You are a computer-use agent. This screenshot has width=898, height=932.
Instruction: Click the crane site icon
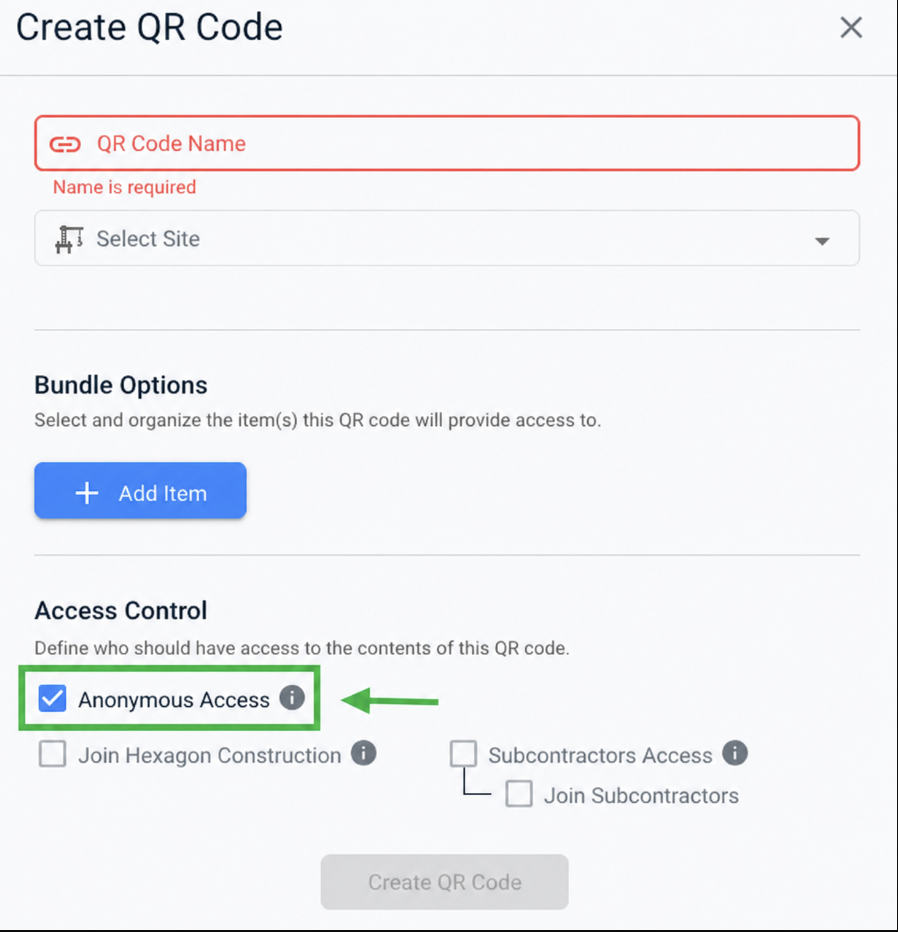point(69,239)
